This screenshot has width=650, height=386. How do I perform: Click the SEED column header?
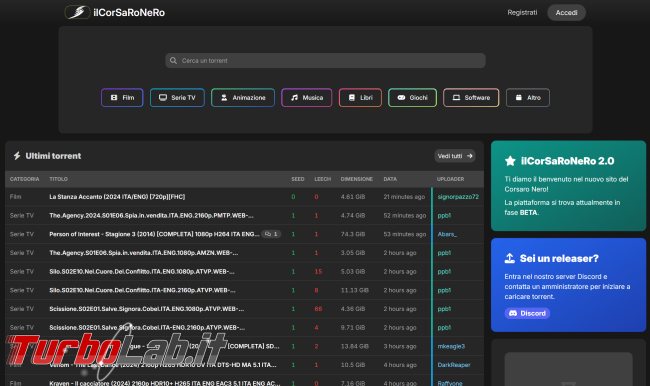tap(298, 179)
